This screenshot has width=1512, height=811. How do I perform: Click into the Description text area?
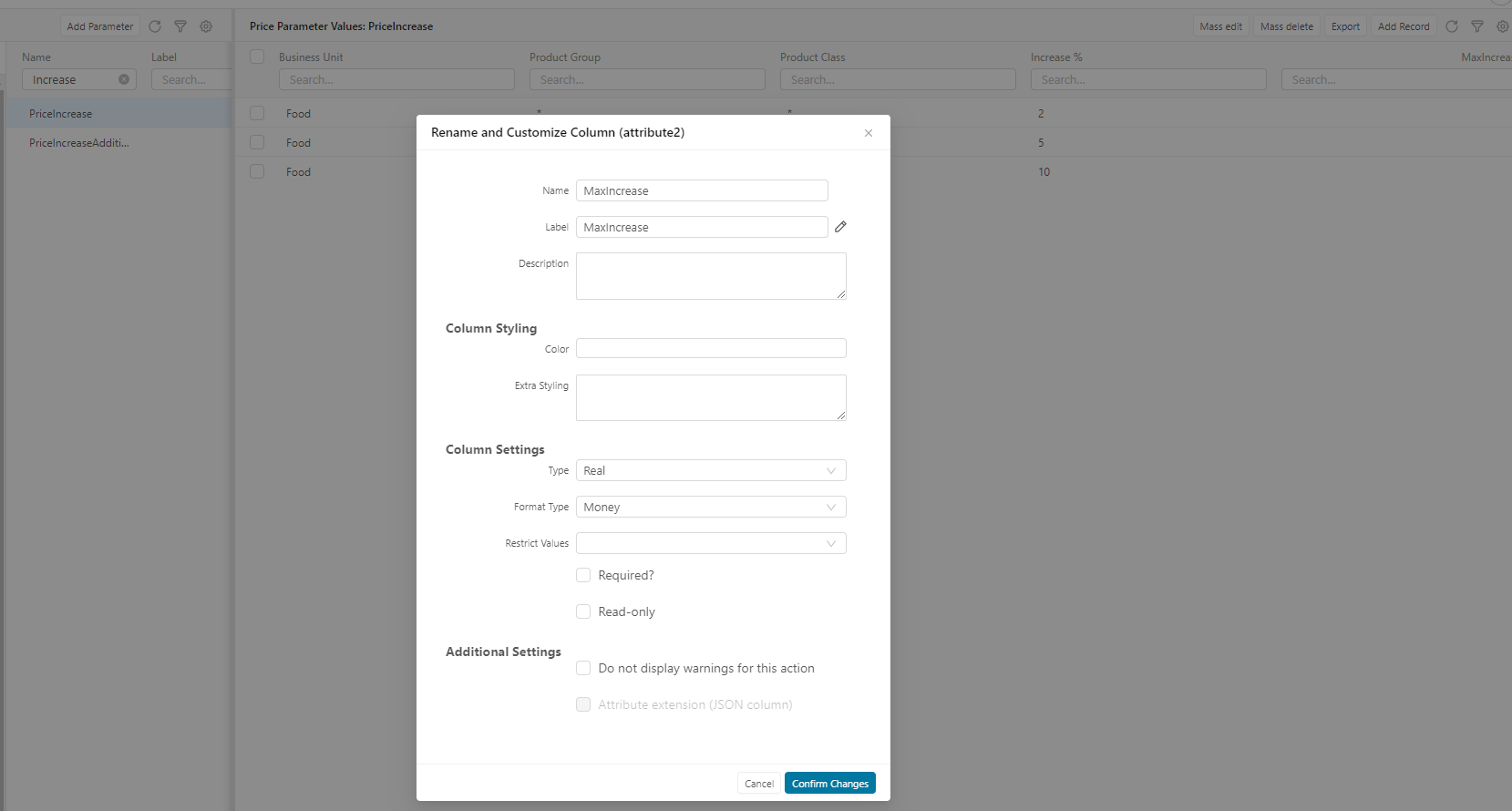pyautogui.click(x=711, y=275)
